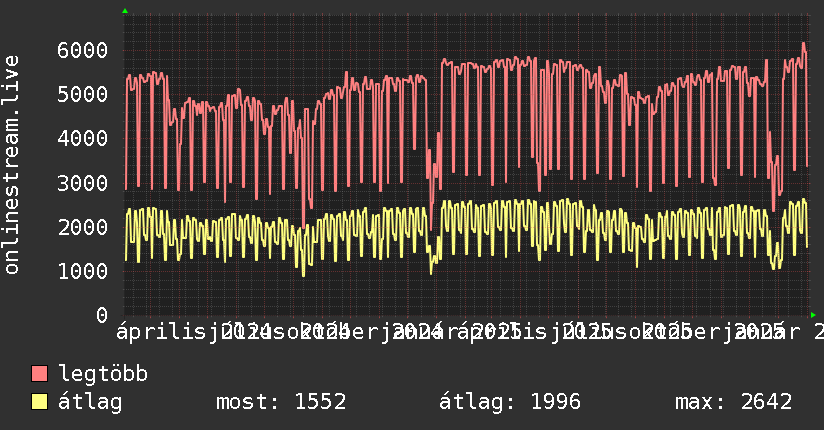824x430 pixels.
Task: Click the 6000 y-axis label
Action: pos(83,50)
